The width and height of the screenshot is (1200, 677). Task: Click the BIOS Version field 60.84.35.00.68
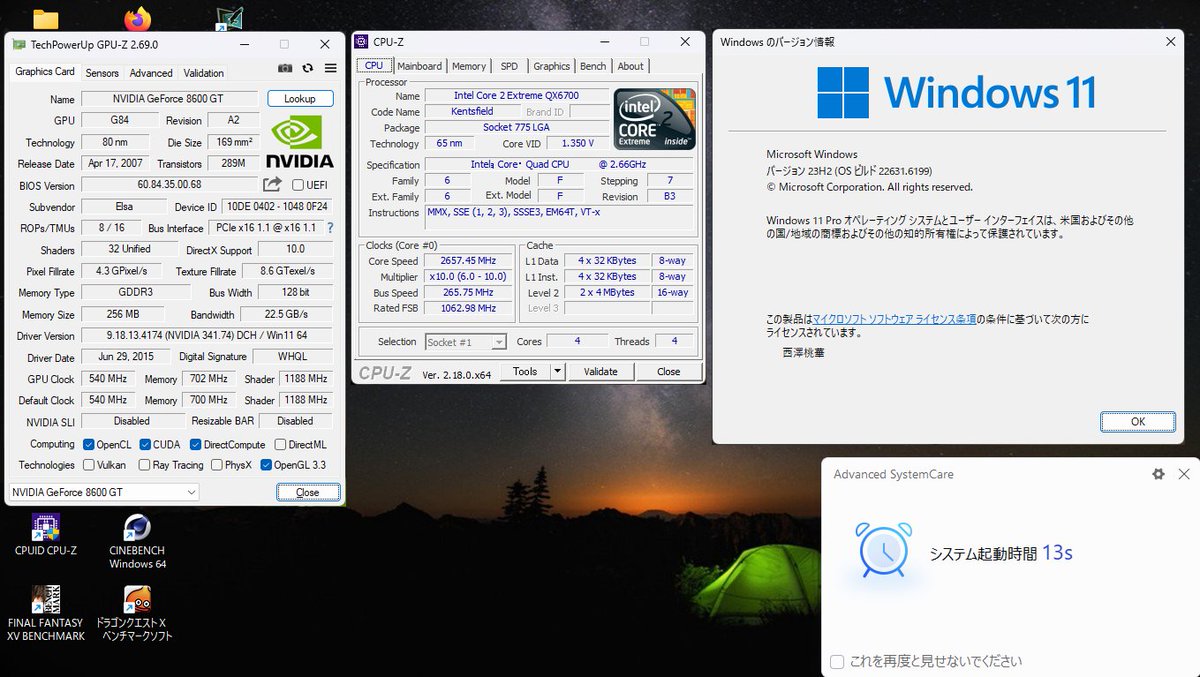[x=170, y=185]
